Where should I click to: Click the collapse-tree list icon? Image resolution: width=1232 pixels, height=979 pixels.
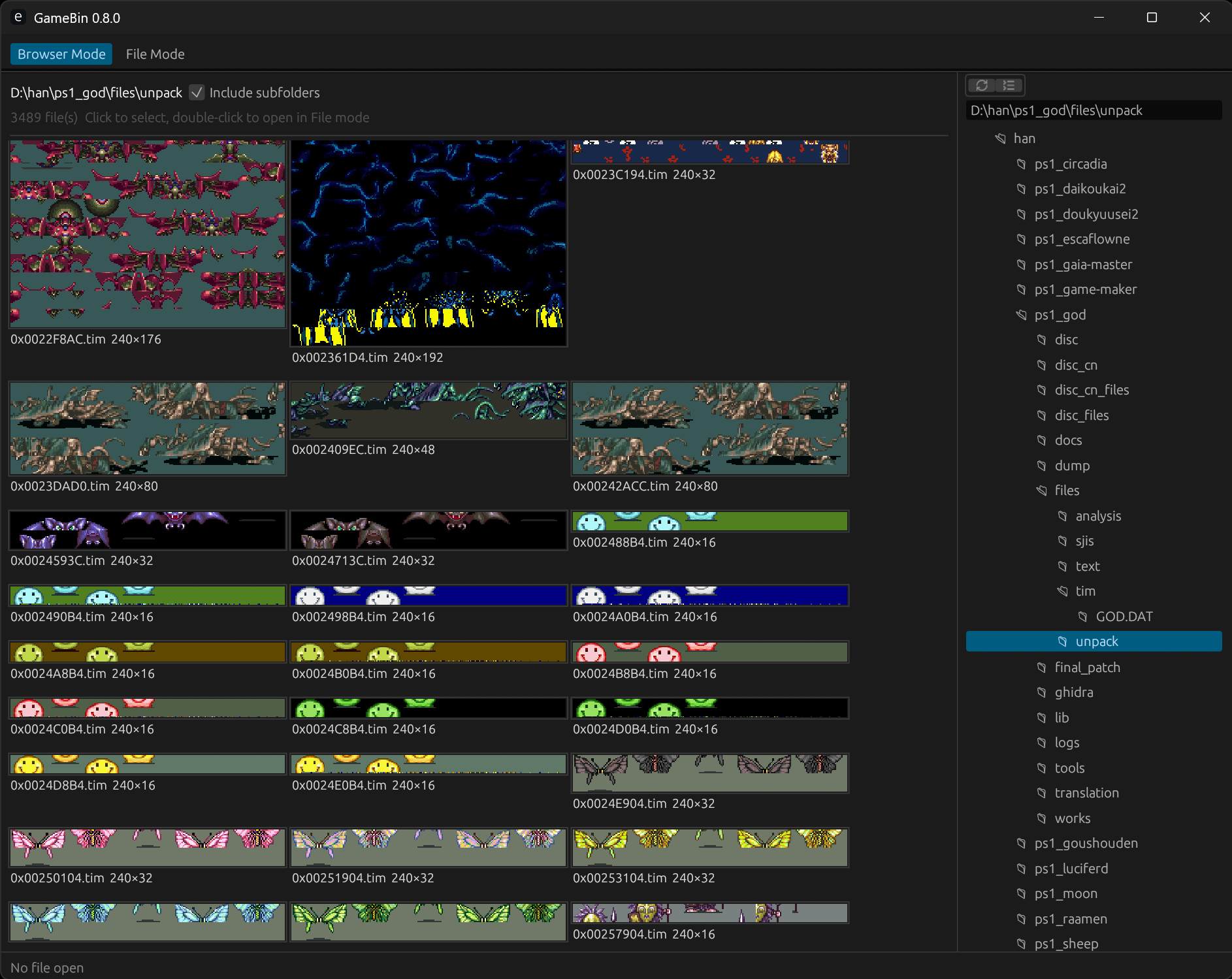[x=1009, y=86]
